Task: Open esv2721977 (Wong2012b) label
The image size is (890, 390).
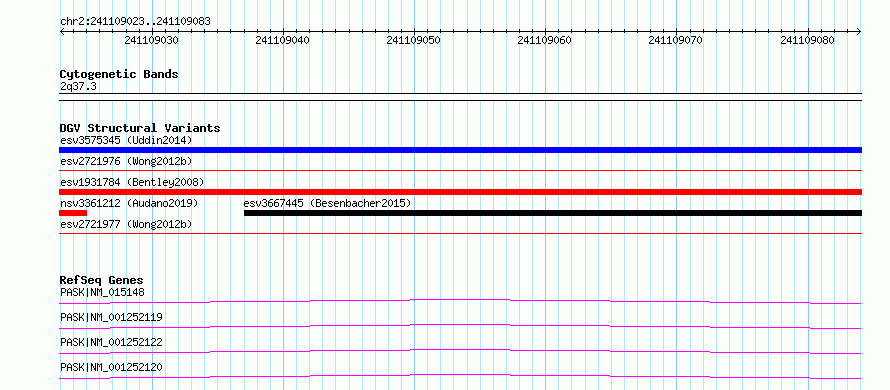Action: tap(127, 224)
